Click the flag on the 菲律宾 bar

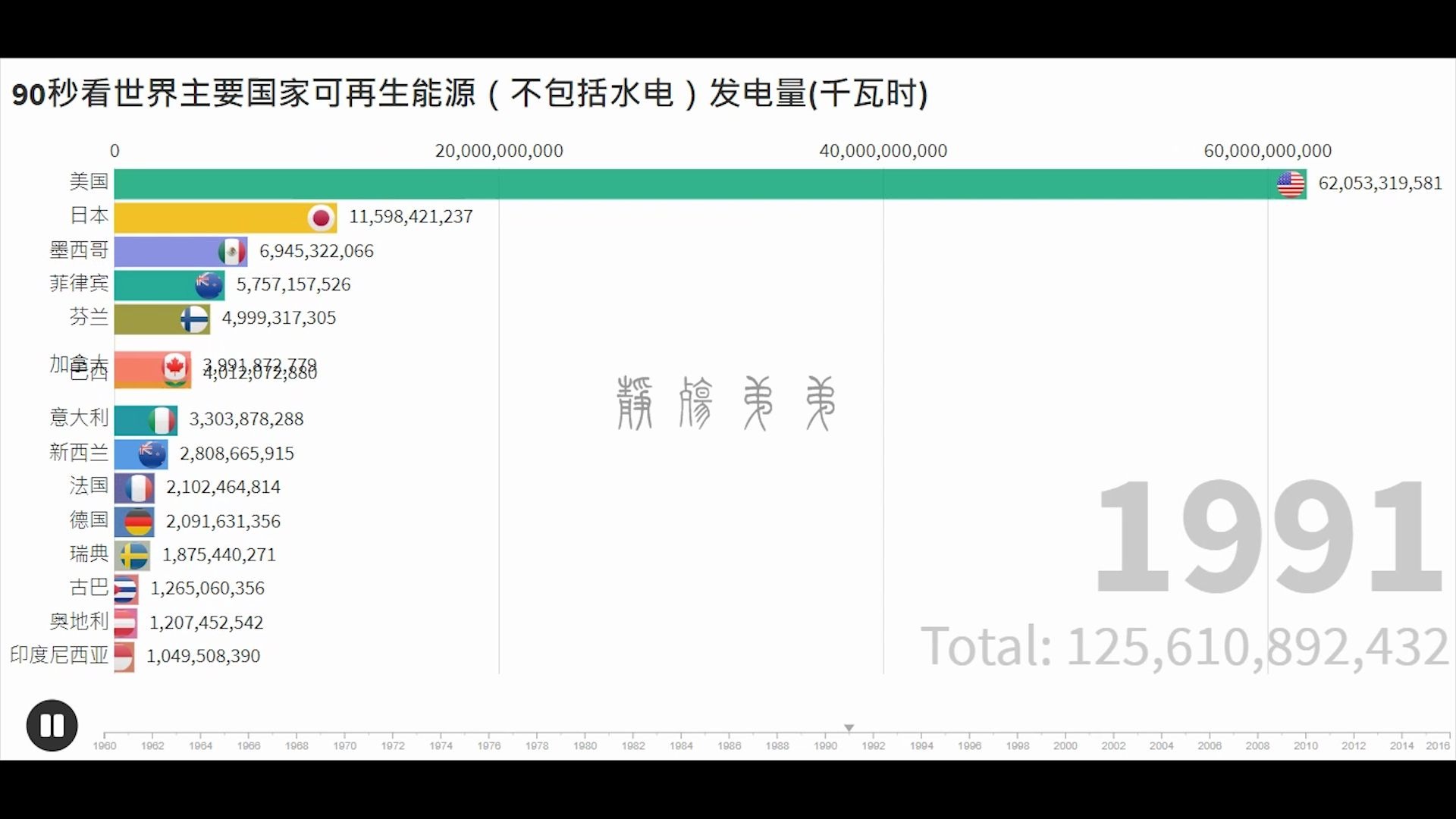tap(209, 285)
